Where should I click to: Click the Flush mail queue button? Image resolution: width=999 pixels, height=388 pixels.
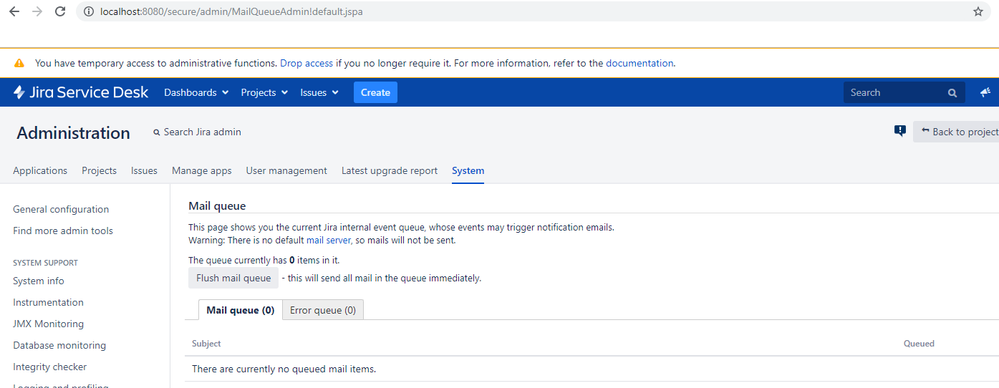pyautogui.click(x=233, y=278)
